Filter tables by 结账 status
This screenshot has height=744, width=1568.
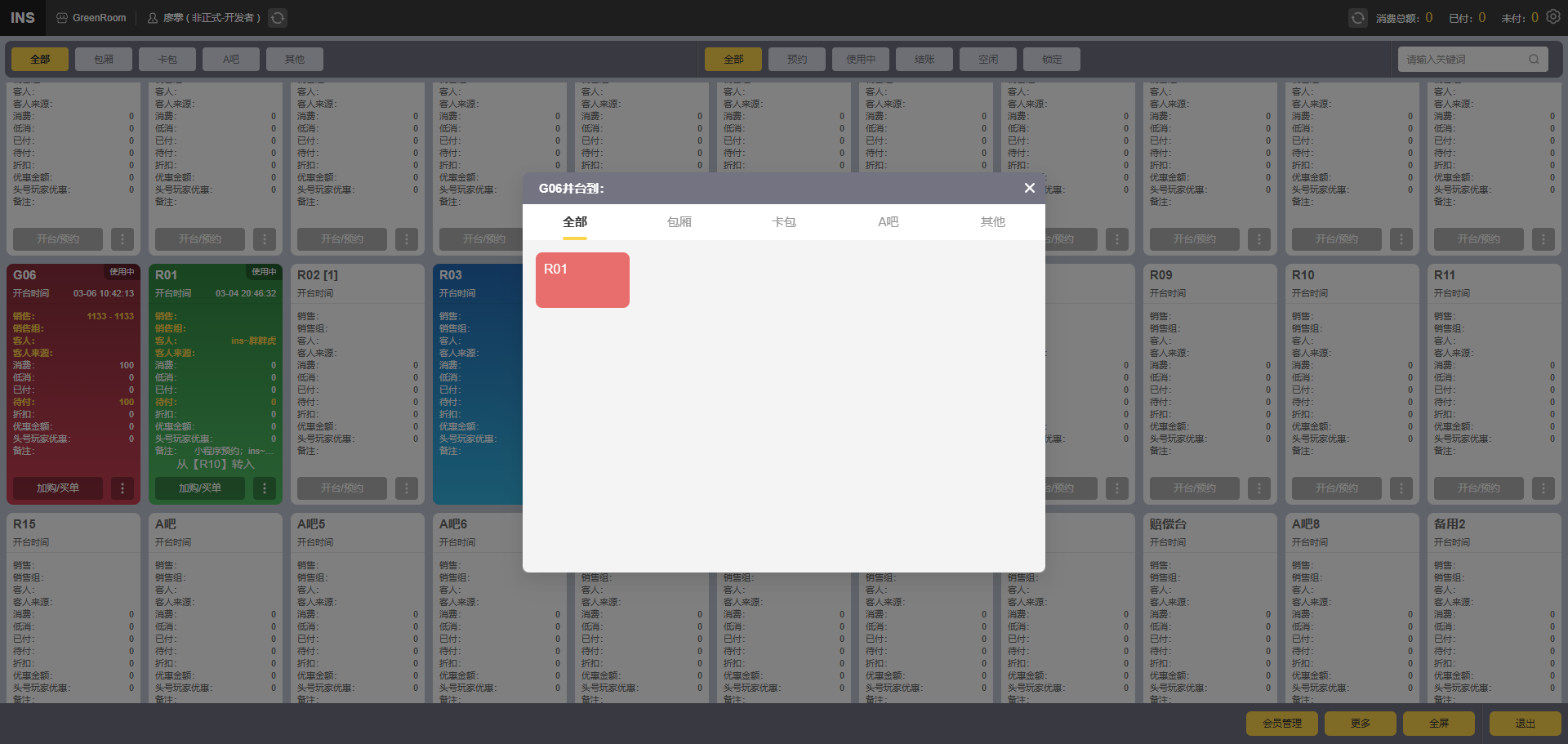click(x=924, y=59)
